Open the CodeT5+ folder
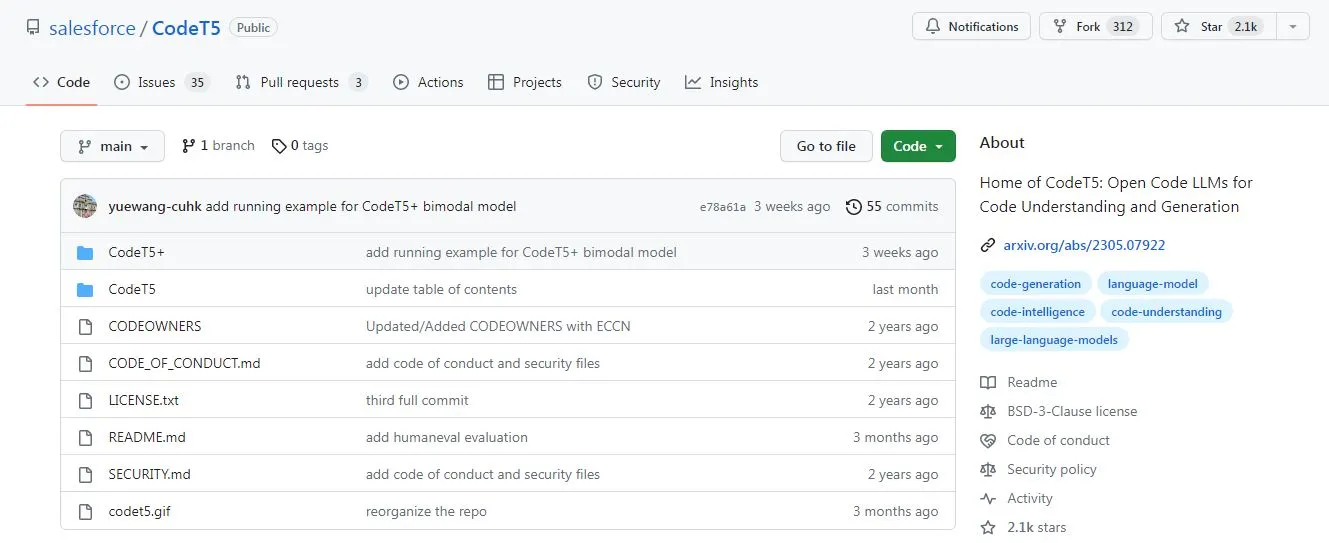 pos(136,253)
